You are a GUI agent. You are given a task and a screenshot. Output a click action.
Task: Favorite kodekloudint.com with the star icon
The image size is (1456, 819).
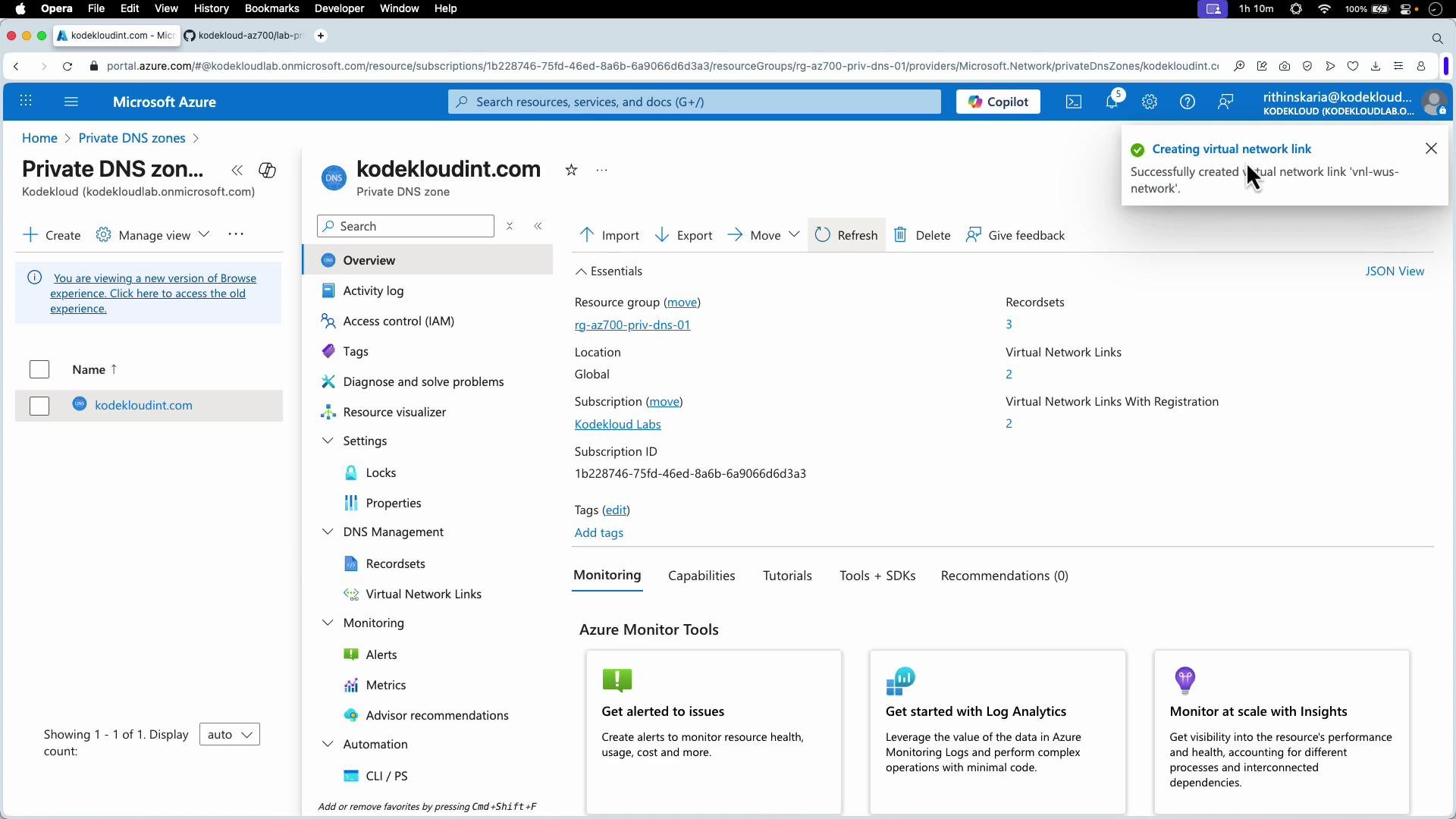[x=572, y=170]
